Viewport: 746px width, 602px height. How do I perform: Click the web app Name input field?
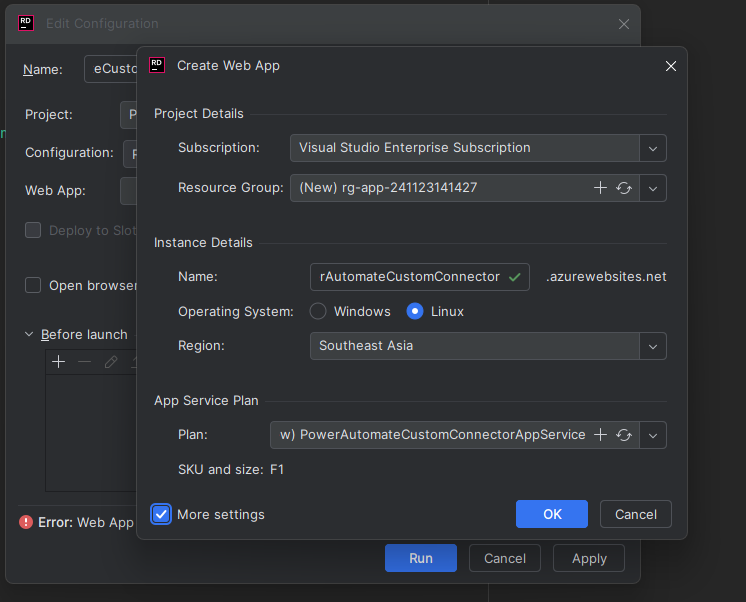[420, 277]
